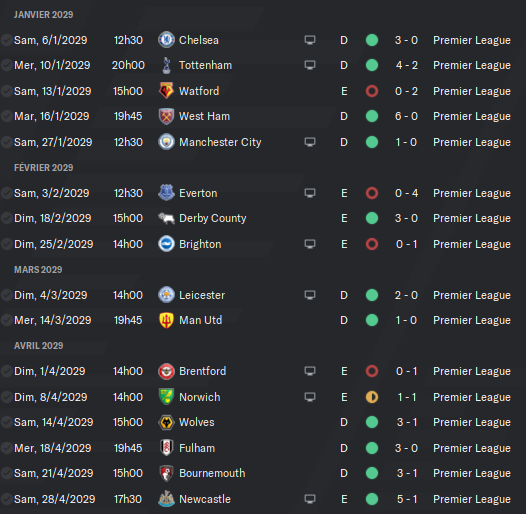526x514 pixels.
Task: Select the Bournemouth 21/4/2029 fixture row
Action: (263, 473)
